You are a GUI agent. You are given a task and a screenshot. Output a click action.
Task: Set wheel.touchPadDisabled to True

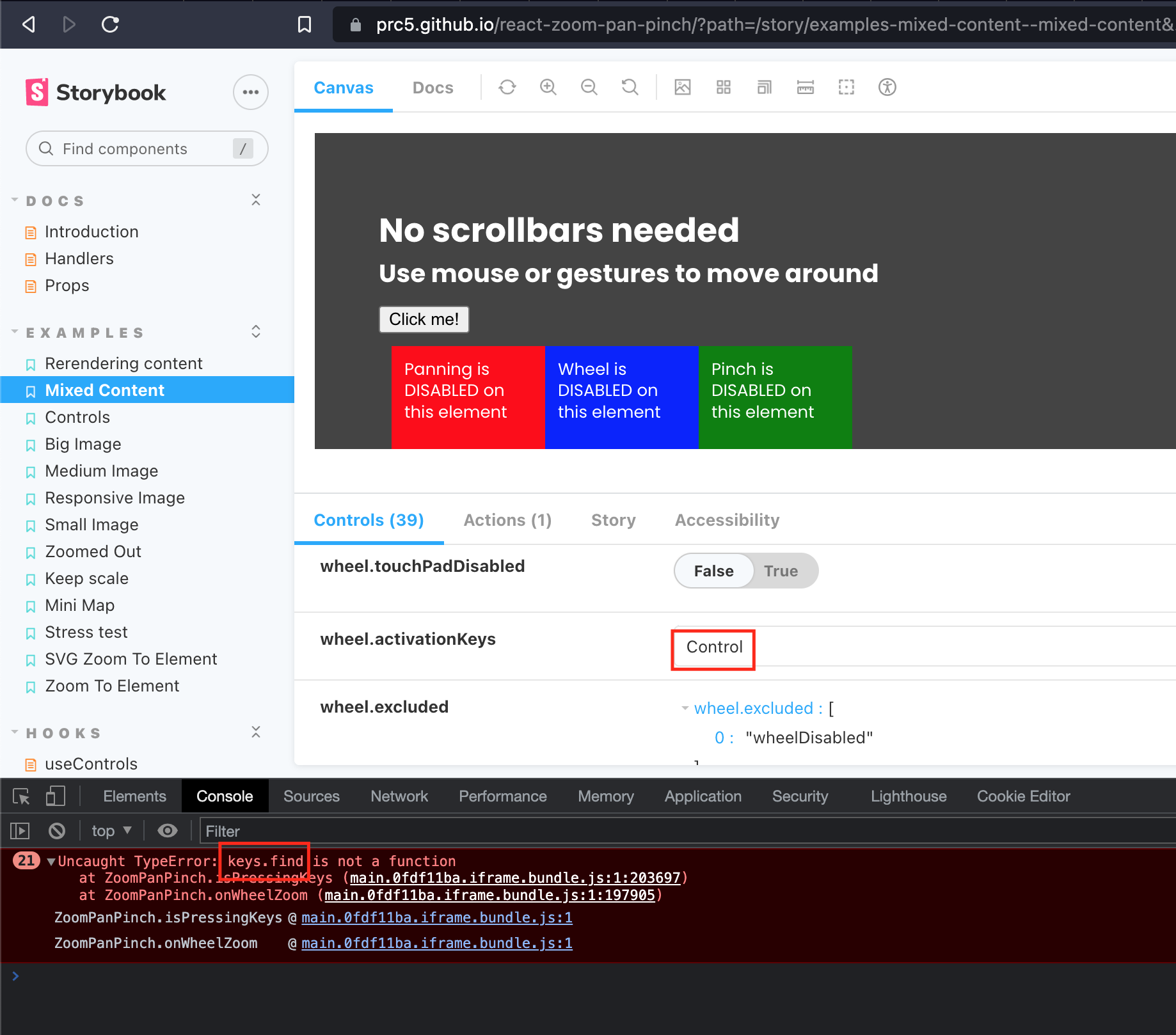point(781,571)
